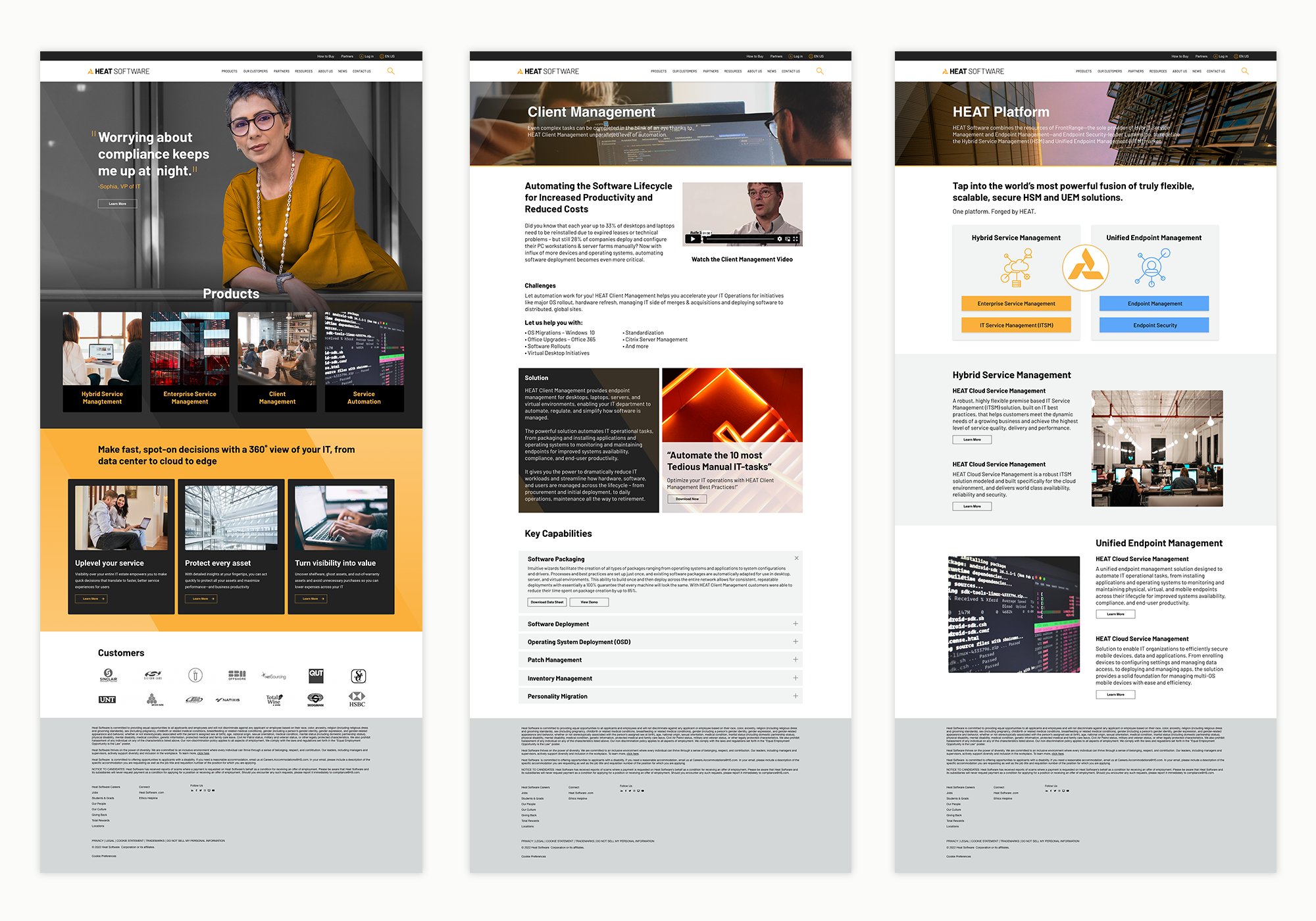The height and width of the screenshot is (921, 1316).
Task: Expand the Software Deployment accordion
Action: pos(661,624)
